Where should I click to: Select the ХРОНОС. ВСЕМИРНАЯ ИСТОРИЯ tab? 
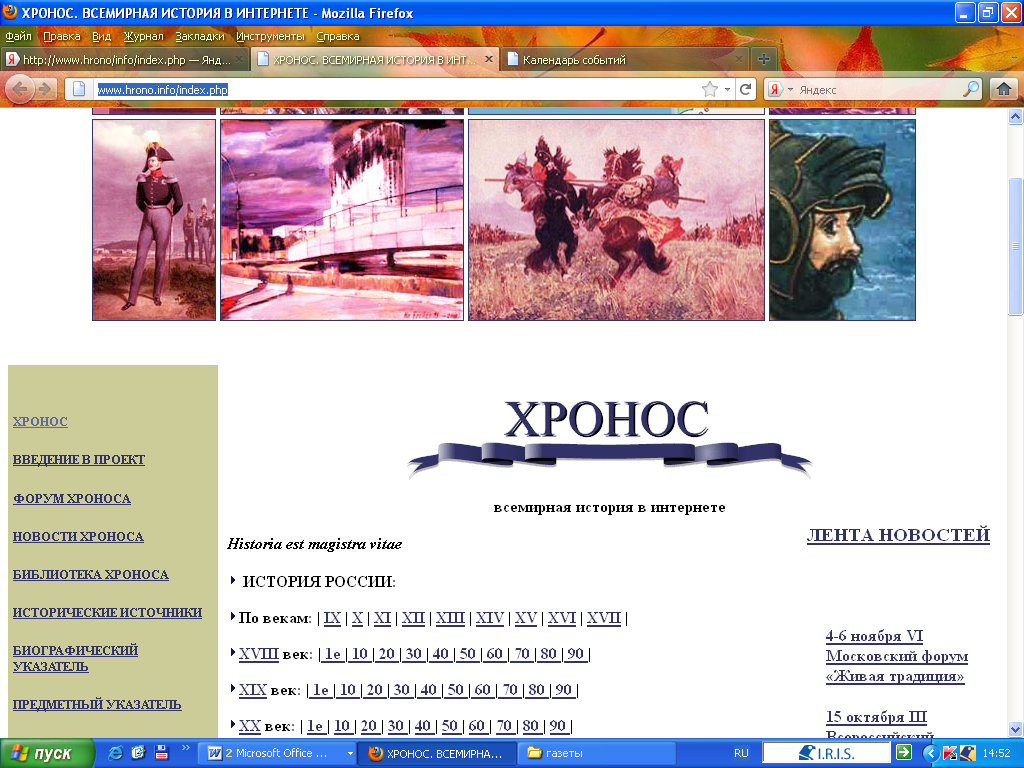[x=374, y=59]
